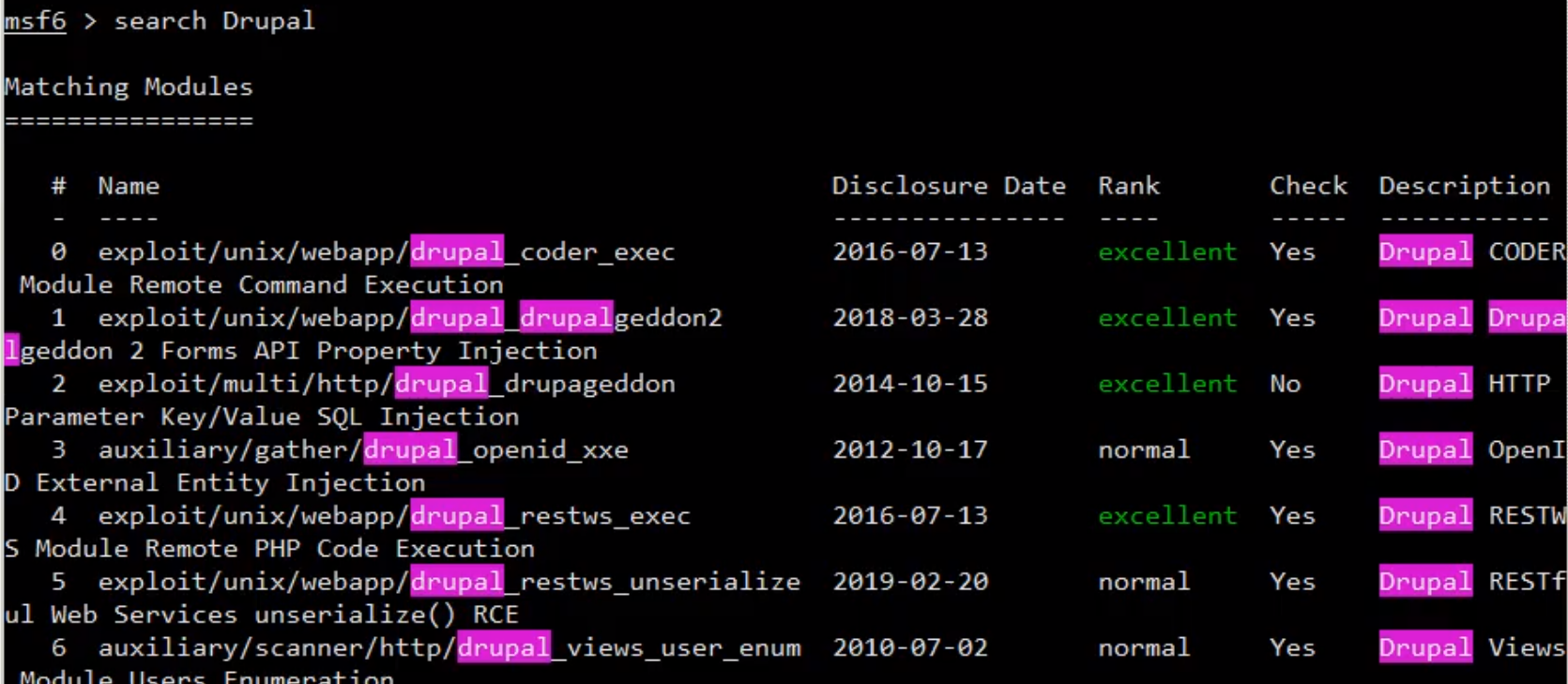The width and height of the screenshot is (1568, 684).
Task: Click 'normal' rank of restws_unserialize row
Action: pos(1144,582)
